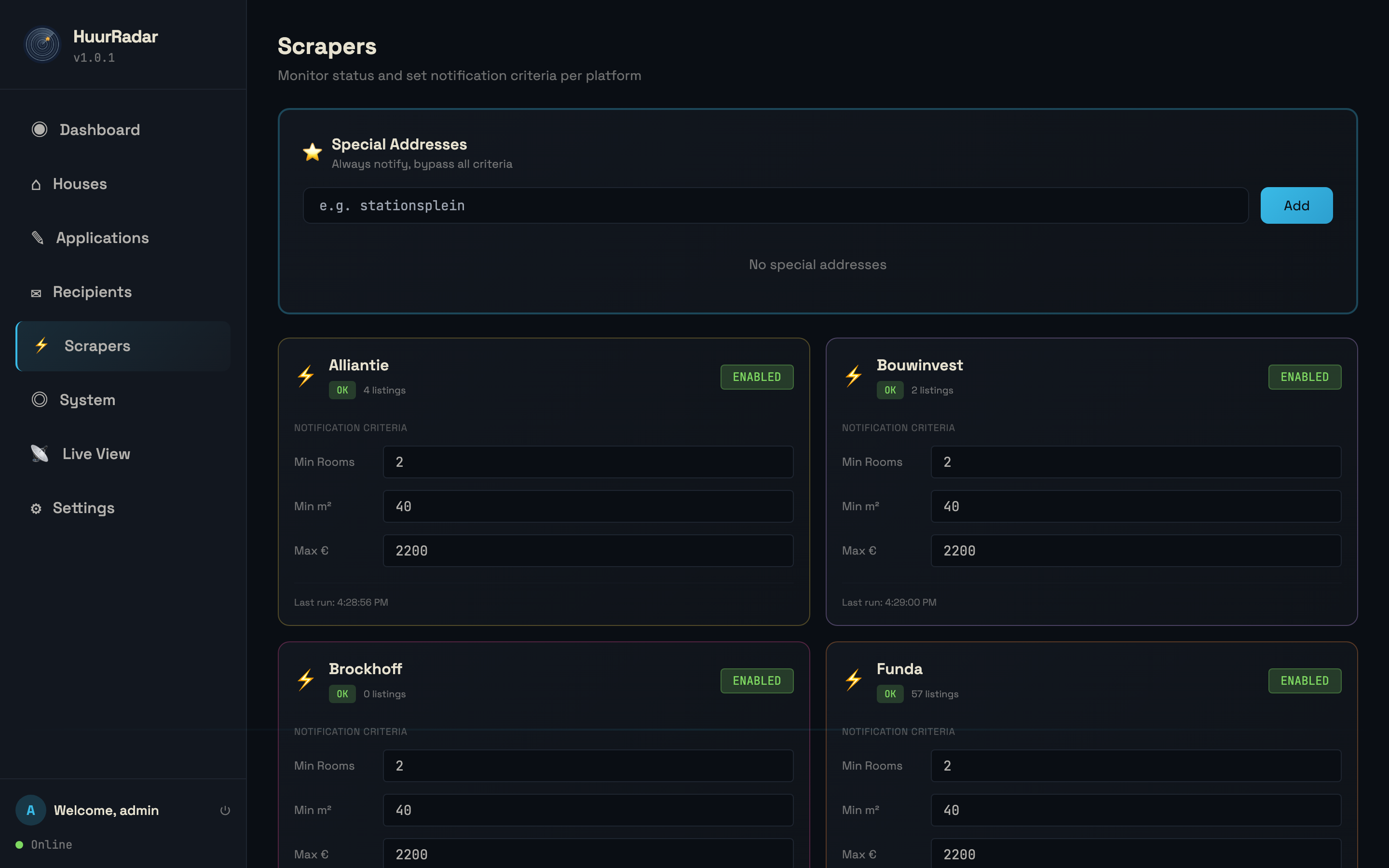Click the Scrapers lightning bolt sidebar icon
1389x868 pixels.
tap(41, 346)
